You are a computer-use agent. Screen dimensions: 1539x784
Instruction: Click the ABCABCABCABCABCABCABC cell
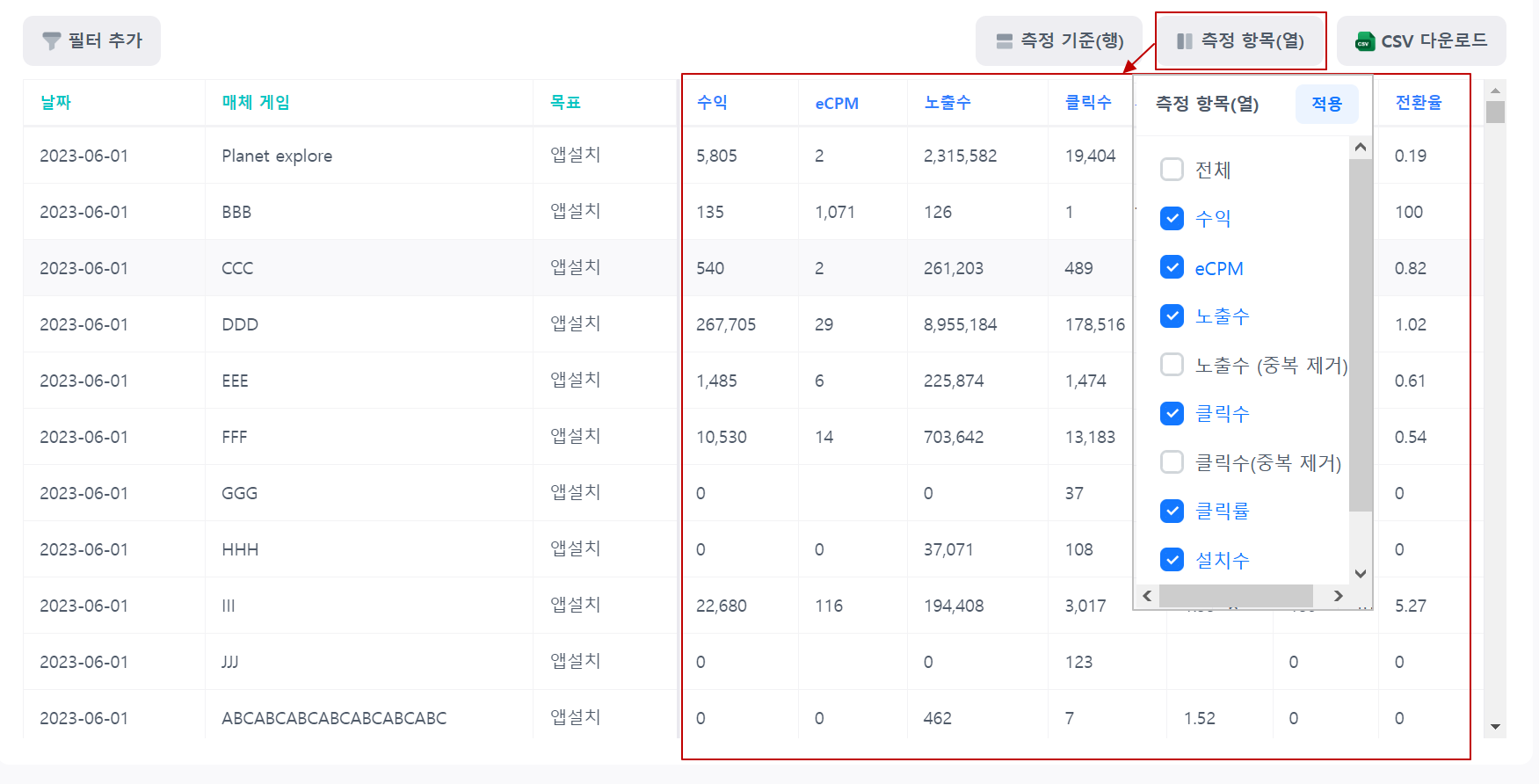pyautogui.click(x=334, y=718)
